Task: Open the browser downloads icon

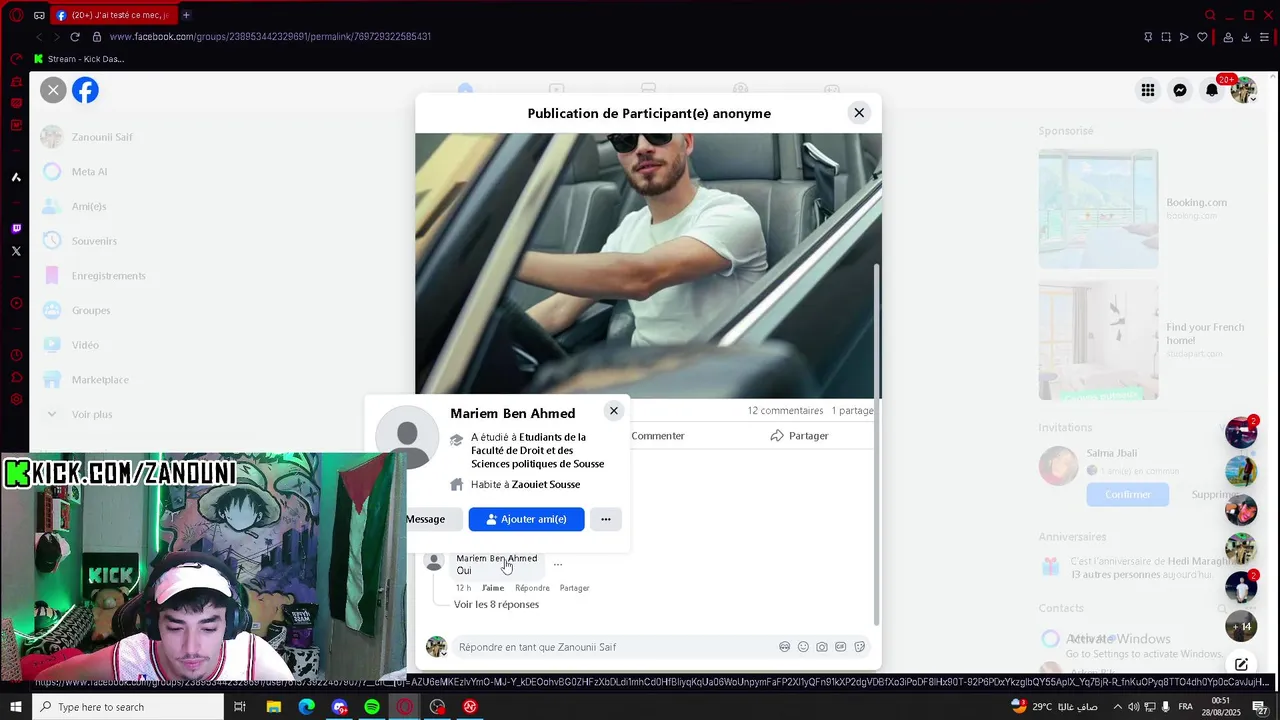Action: click(x=1246, y=37)
